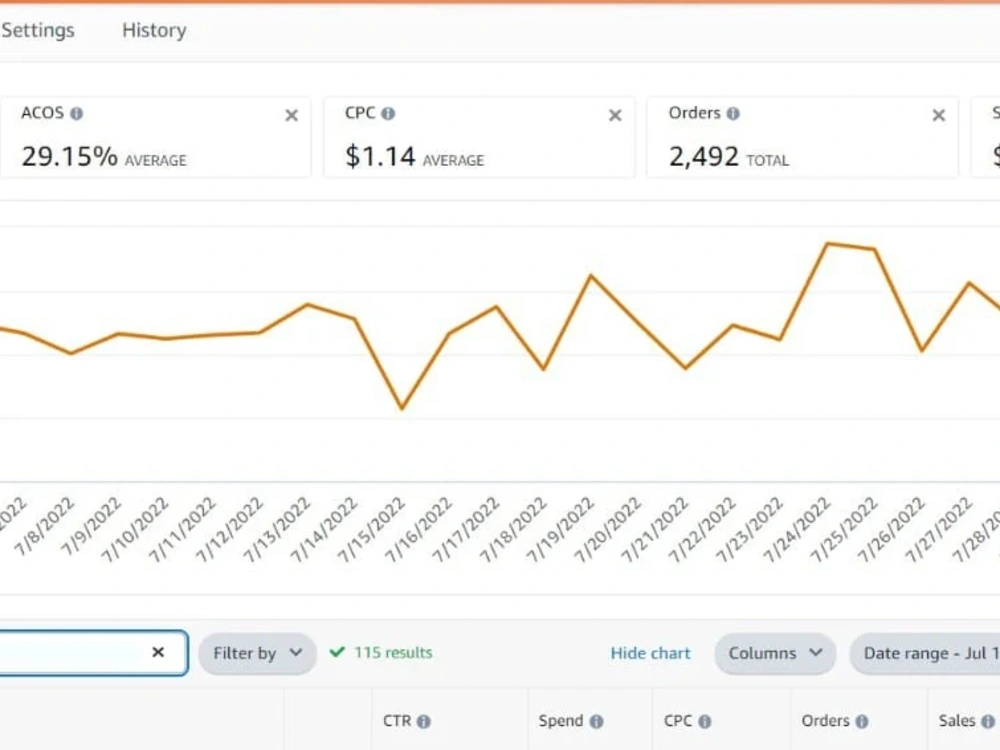This screenshot has height=750, width=1000.
Task: Open the Date range selector
Action: click(925, 653)
